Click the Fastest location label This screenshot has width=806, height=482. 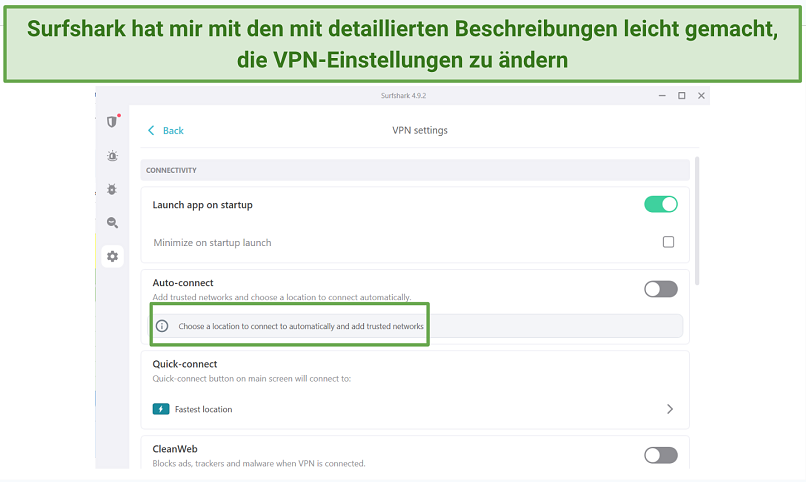204,409
